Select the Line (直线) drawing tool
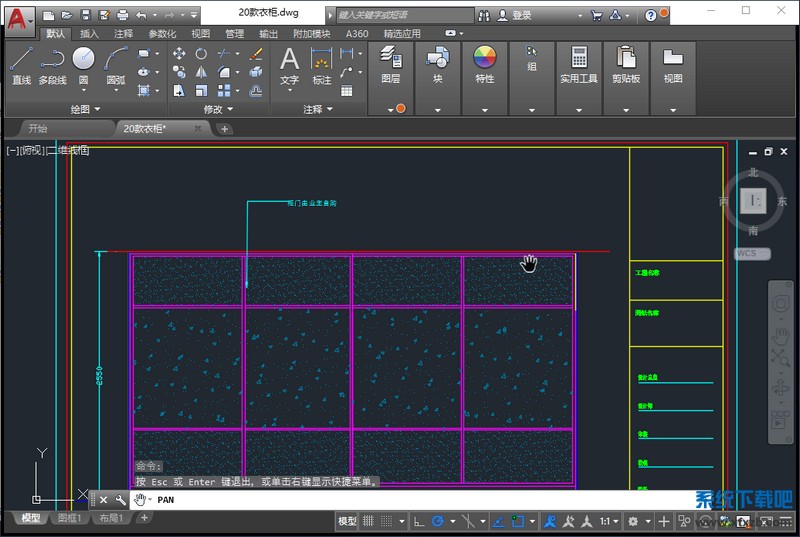This screenshot has height=537, width=800. (x=21, y=60)
